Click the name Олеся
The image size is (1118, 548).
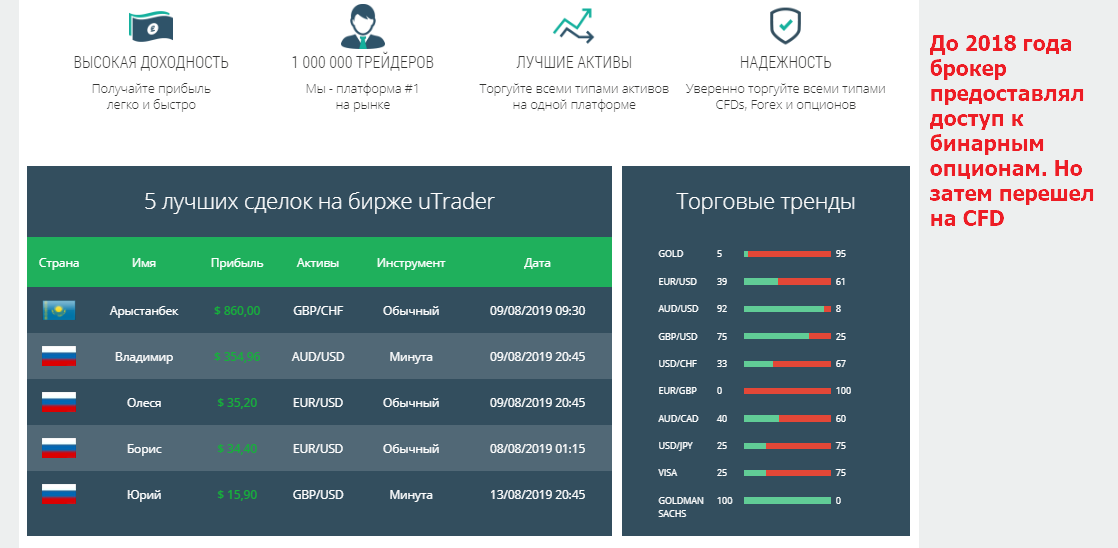coord(144,403)
